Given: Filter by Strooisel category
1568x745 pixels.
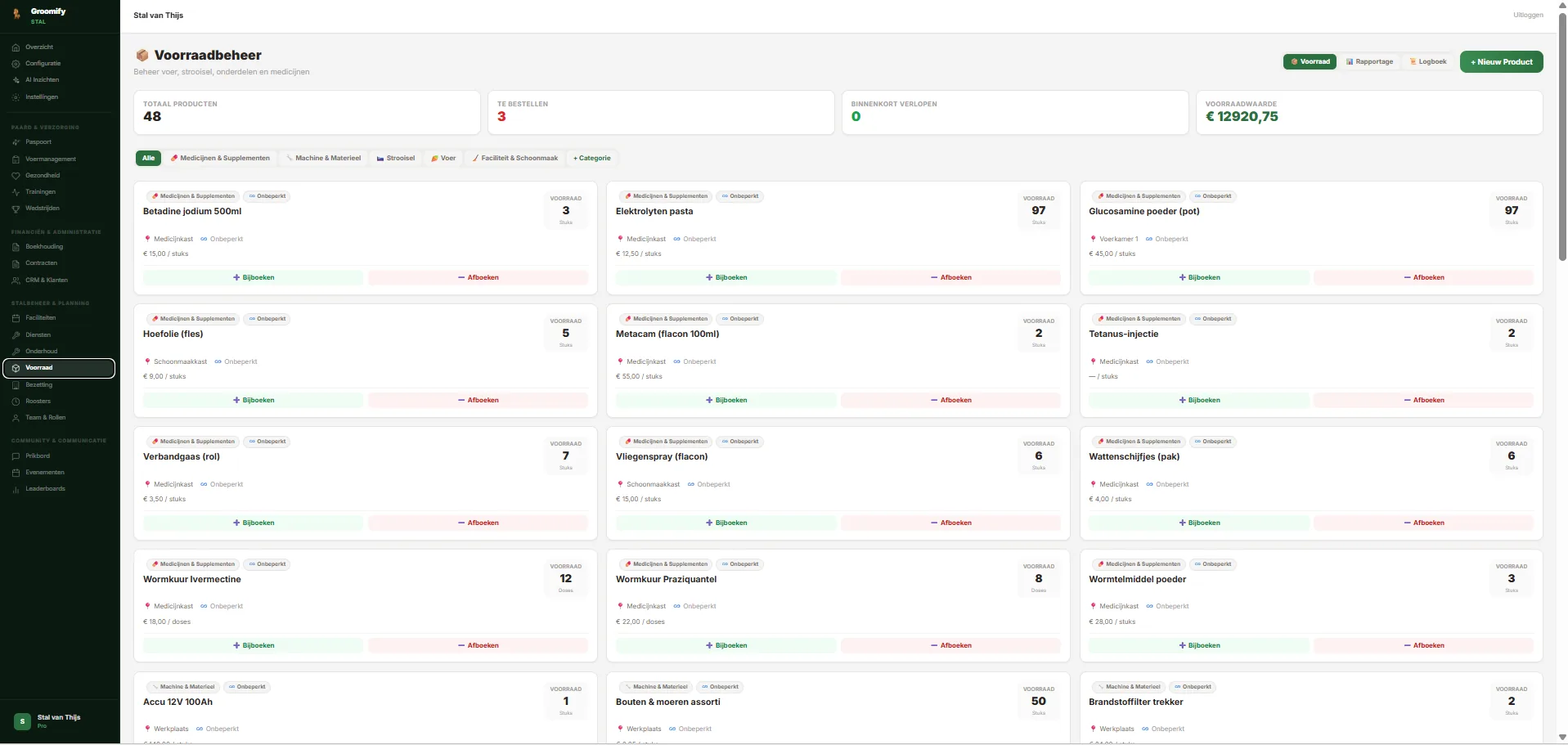Looking at the screenshot, I should point(396,158).
